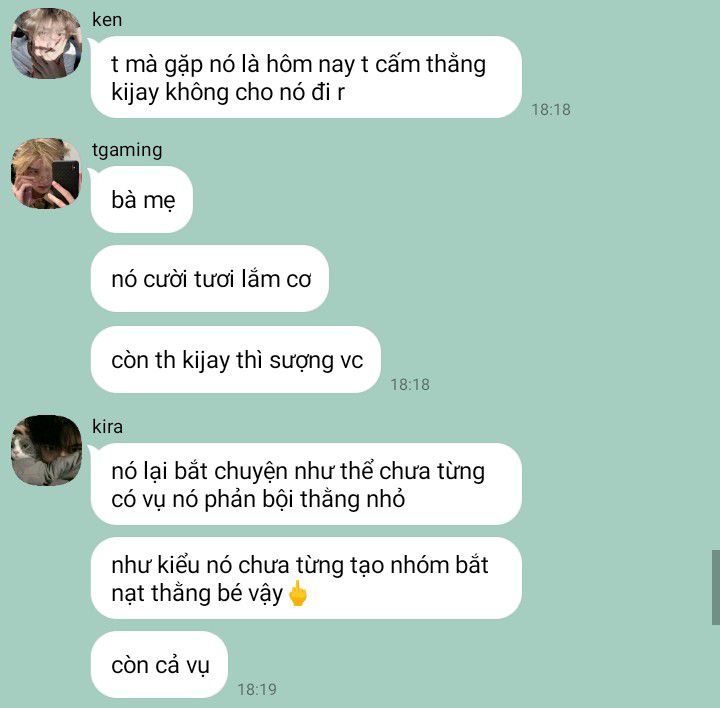Click the sender name tgaming

(x=127, y=150)
